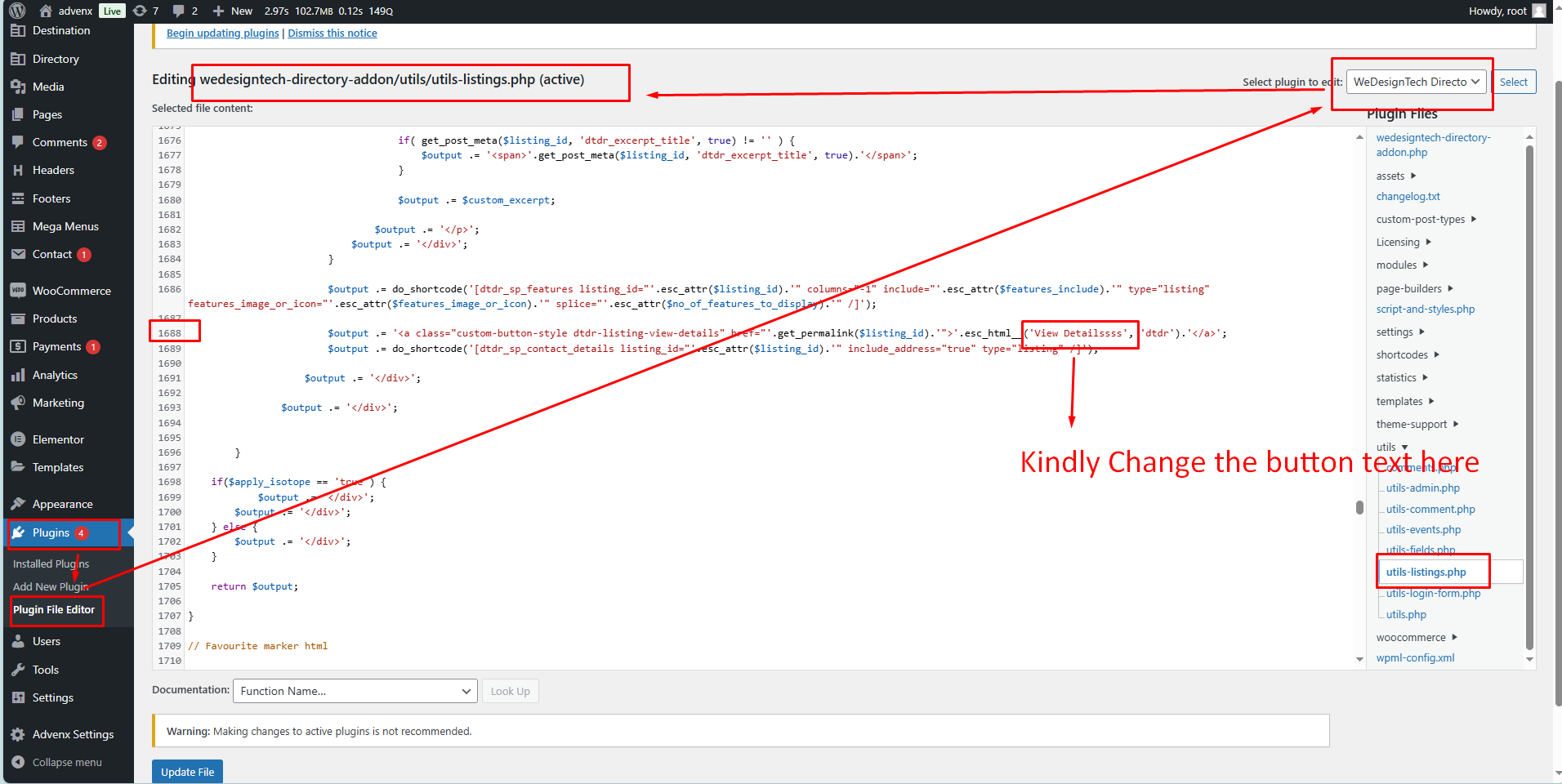This screenshot has height=784, width=1562.
Task: Click the Howdy, root account menu
Action: [1506, 11]
